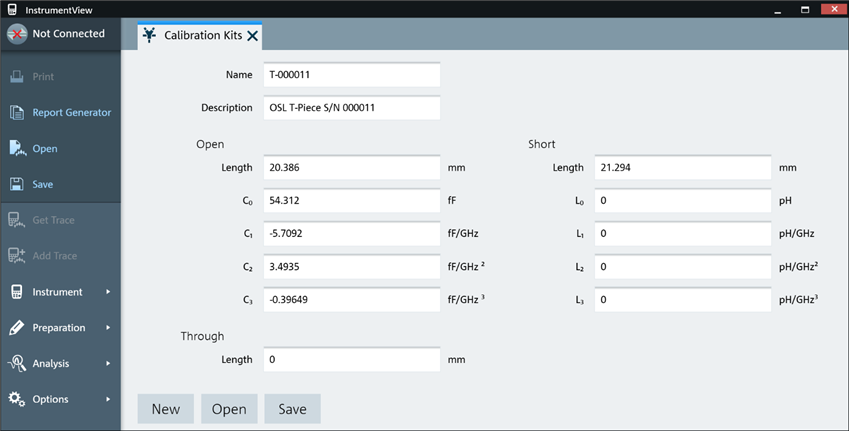
Task: Click the Options gears icon
Action: (17, 399)
